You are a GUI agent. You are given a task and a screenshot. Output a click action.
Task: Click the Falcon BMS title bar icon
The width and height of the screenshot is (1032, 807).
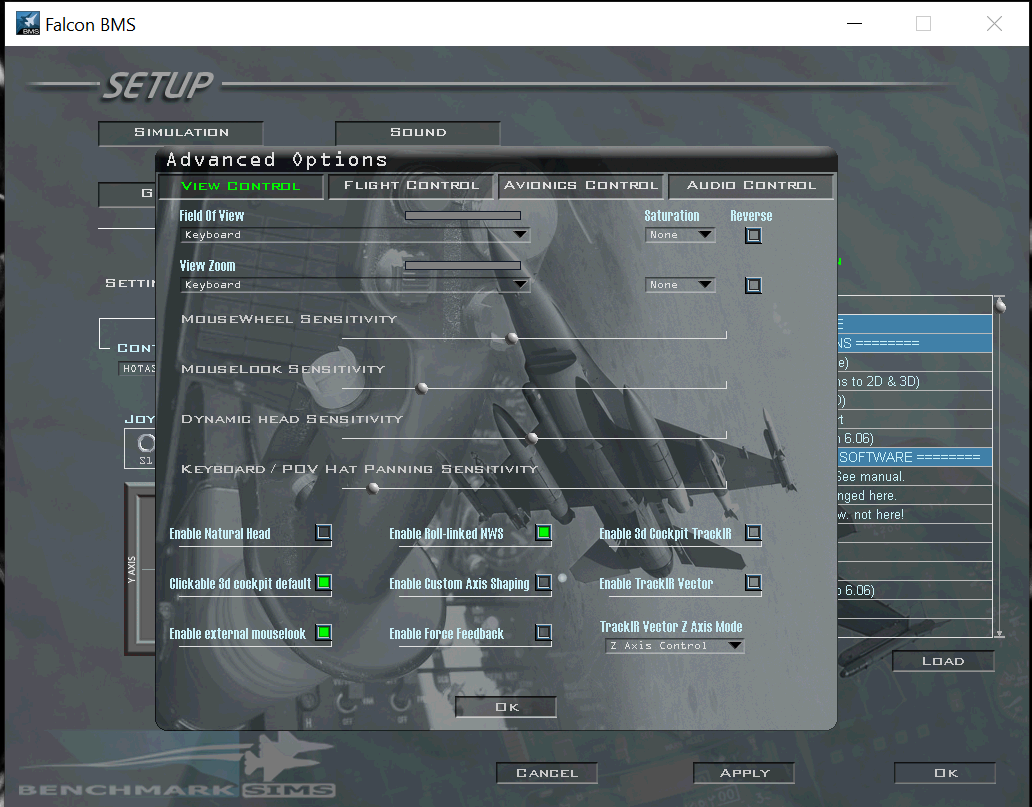28,24
